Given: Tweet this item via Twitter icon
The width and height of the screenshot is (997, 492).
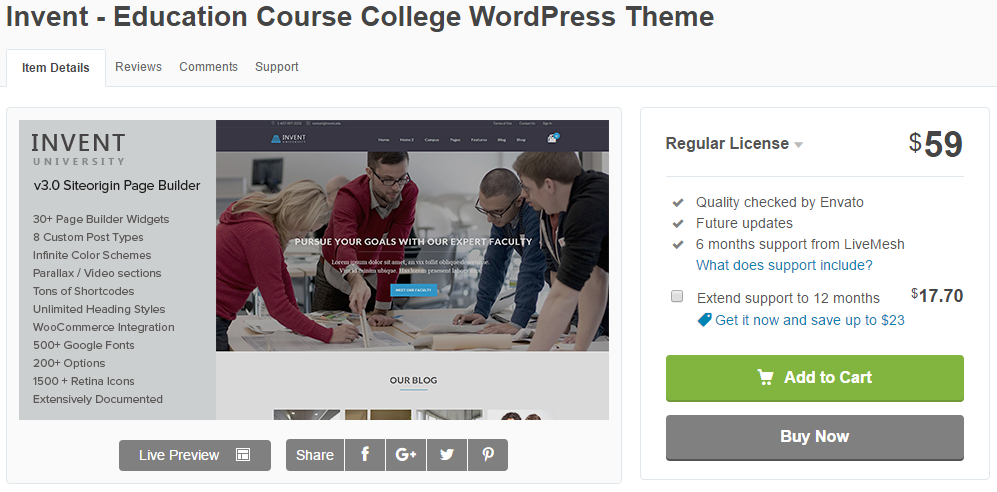Looking at the screenshot, I should point(447,455).
